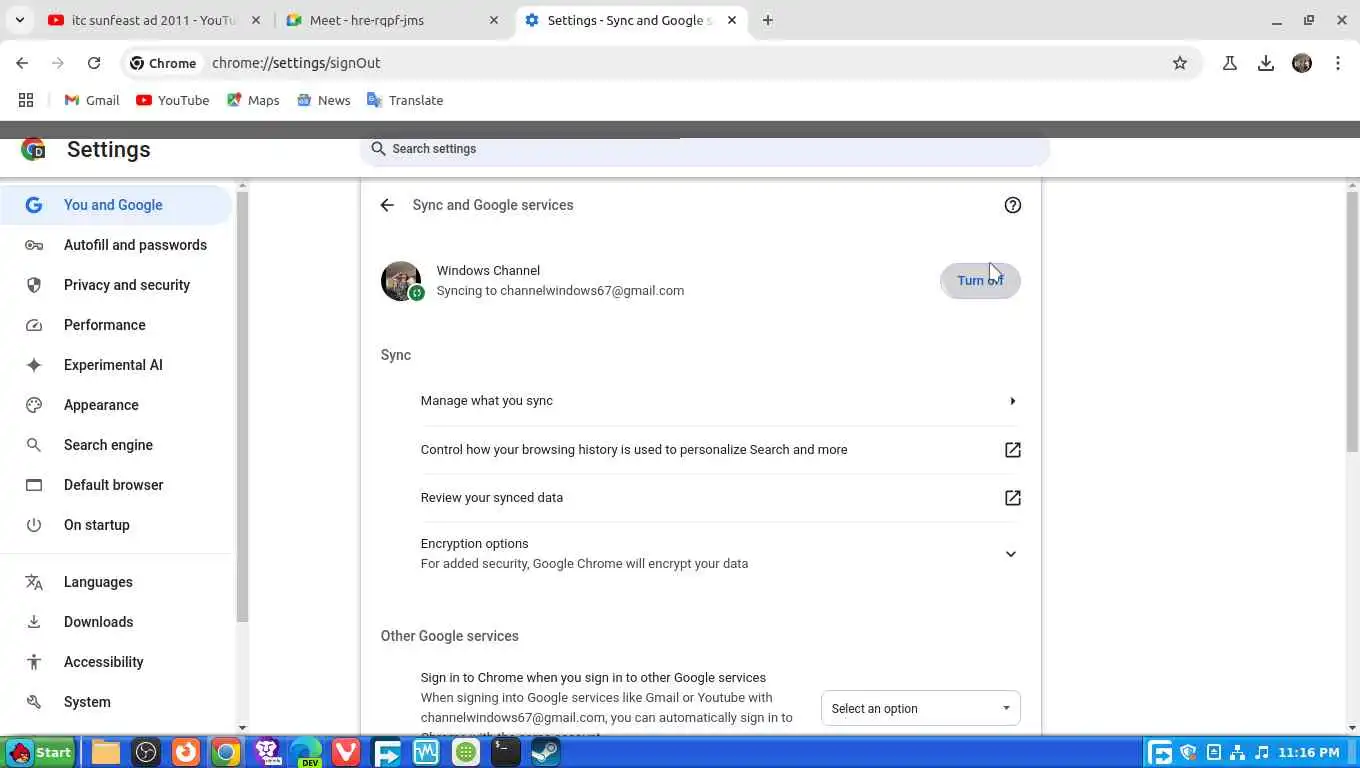Open a new browser tab
Image resolution: width=1360 pixels, height=768 pixels.
(x=767, y=20)
